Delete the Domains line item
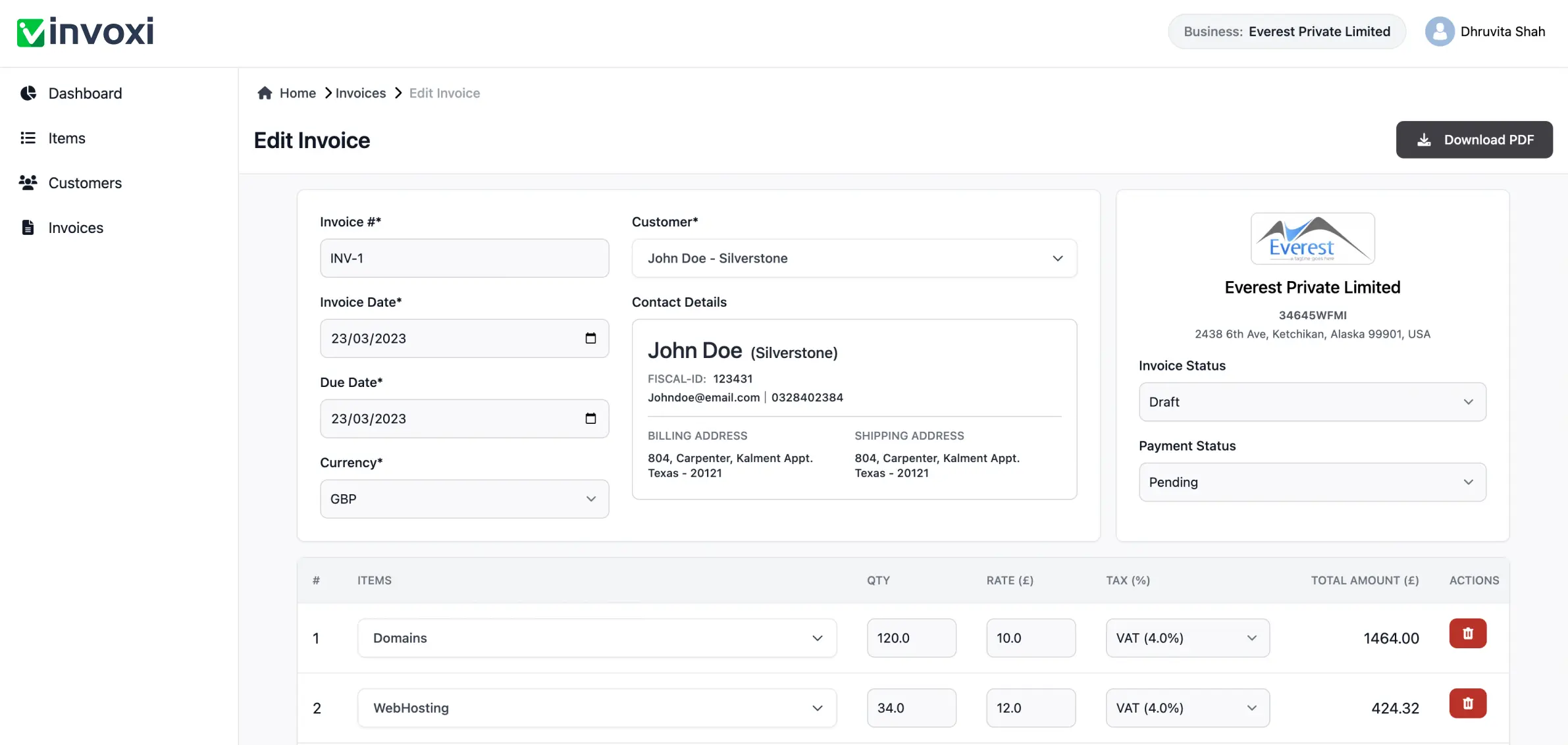Viewport: 1568px width, 745px height. tap(1467, 633)
